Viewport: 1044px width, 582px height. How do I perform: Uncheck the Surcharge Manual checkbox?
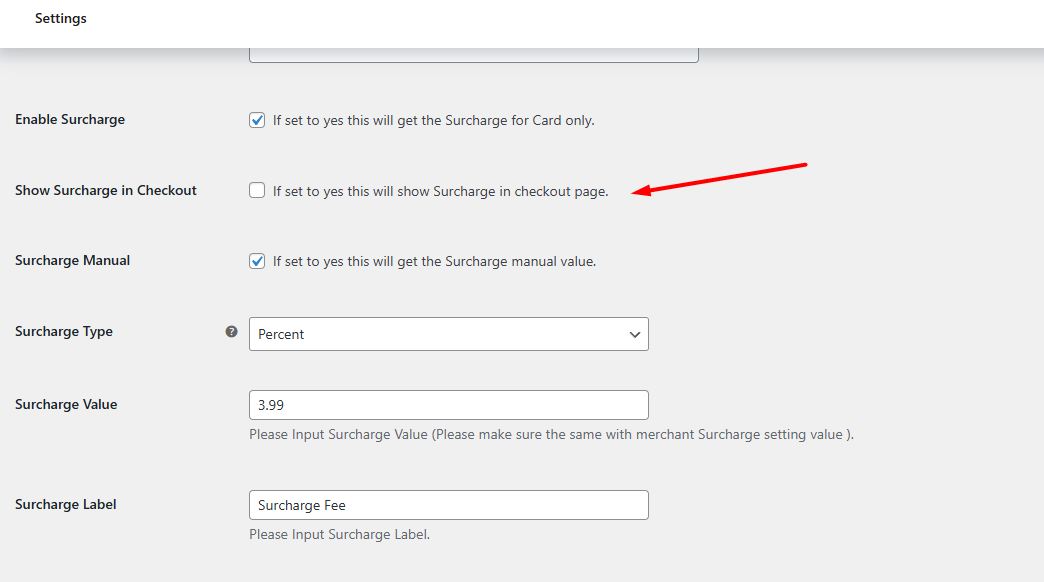pos(257,261)
